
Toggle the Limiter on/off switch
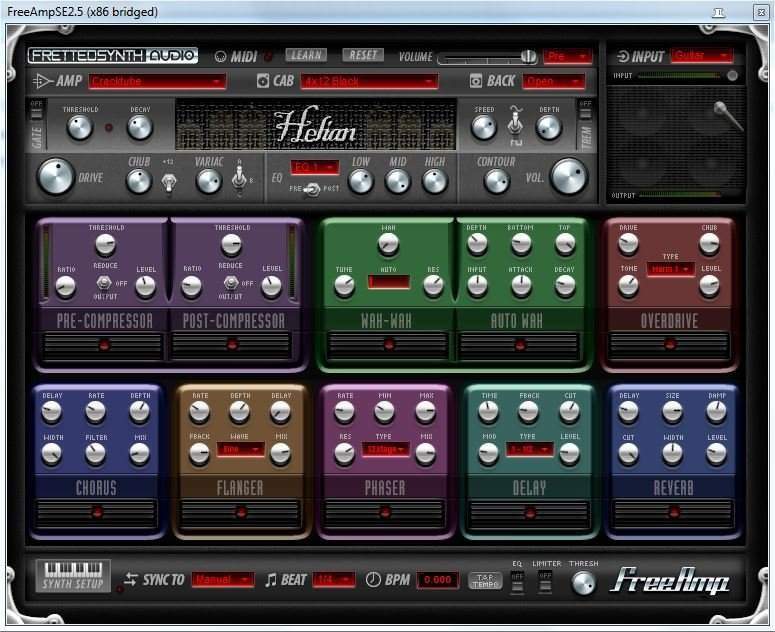[546, 581]
